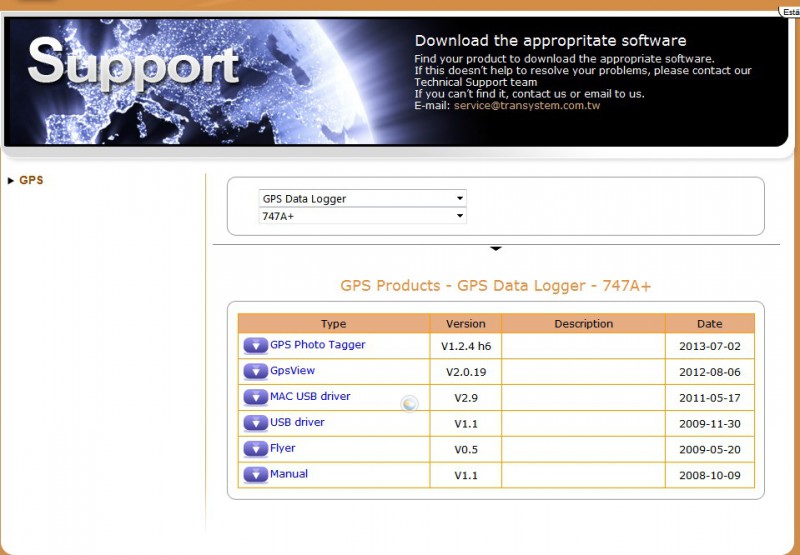This screenshot has height=555, width=800.
Task: Hit the download icon for Flyer
Action: (x=255, y=450)
